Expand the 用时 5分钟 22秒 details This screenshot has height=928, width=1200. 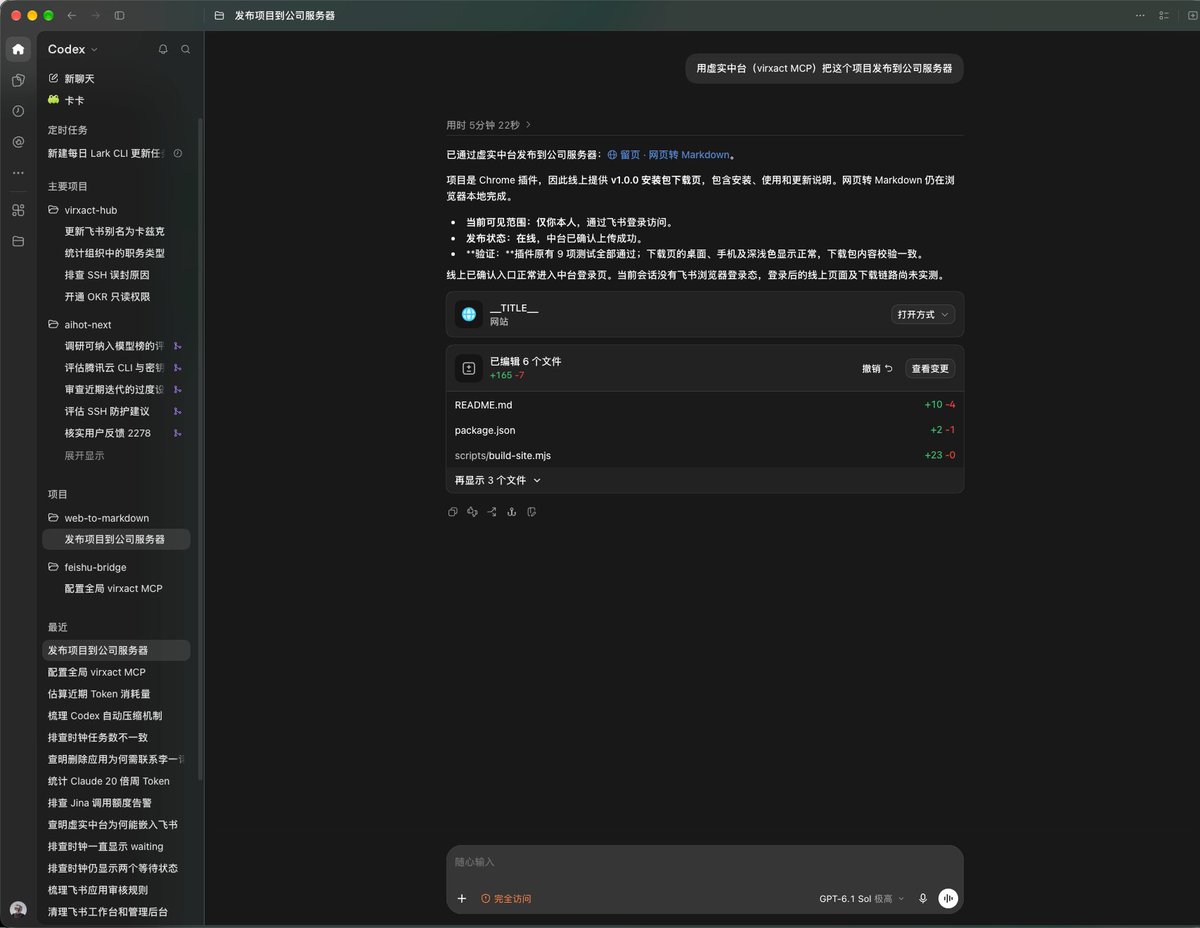point(489,125)
